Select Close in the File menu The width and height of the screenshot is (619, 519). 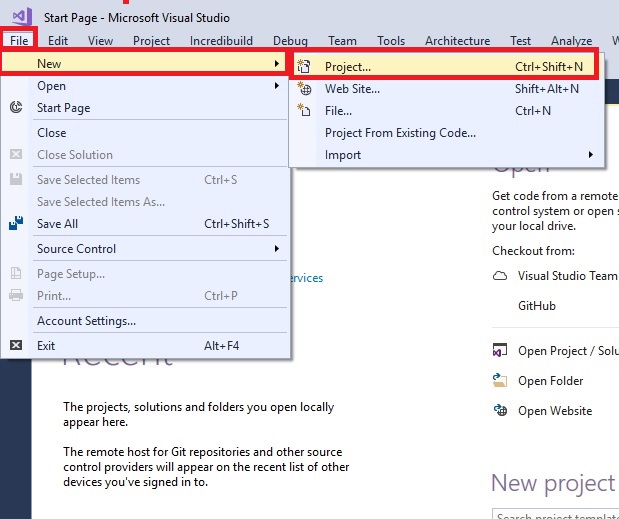coord(144,132)
